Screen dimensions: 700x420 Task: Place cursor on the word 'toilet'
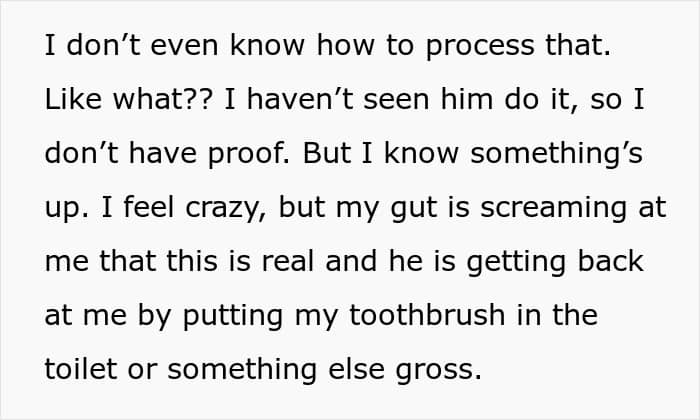tap(80, 369)
